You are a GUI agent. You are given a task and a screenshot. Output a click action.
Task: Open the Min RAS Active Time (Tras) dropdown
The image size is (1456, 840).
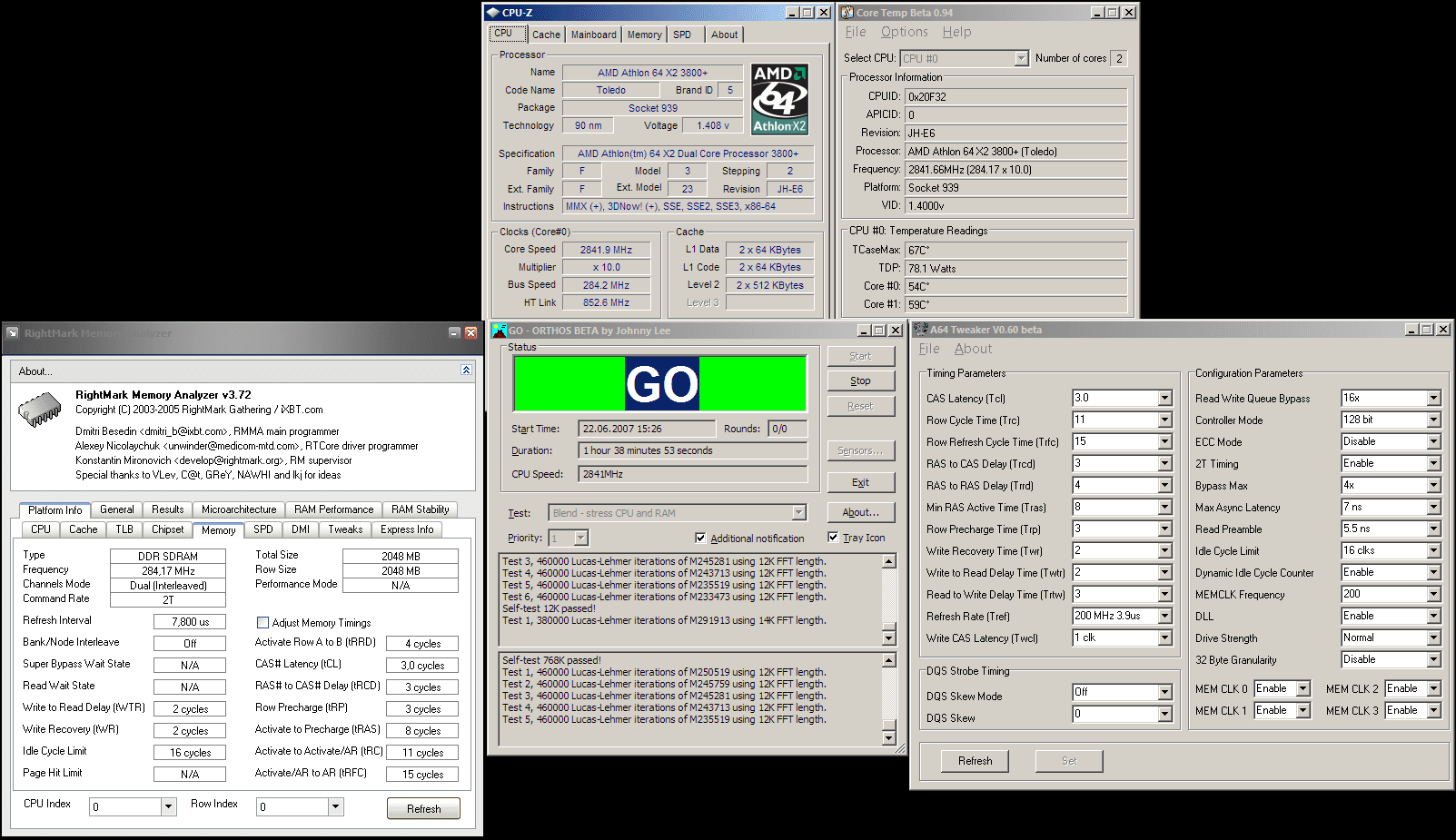[x=1164, y=507]
